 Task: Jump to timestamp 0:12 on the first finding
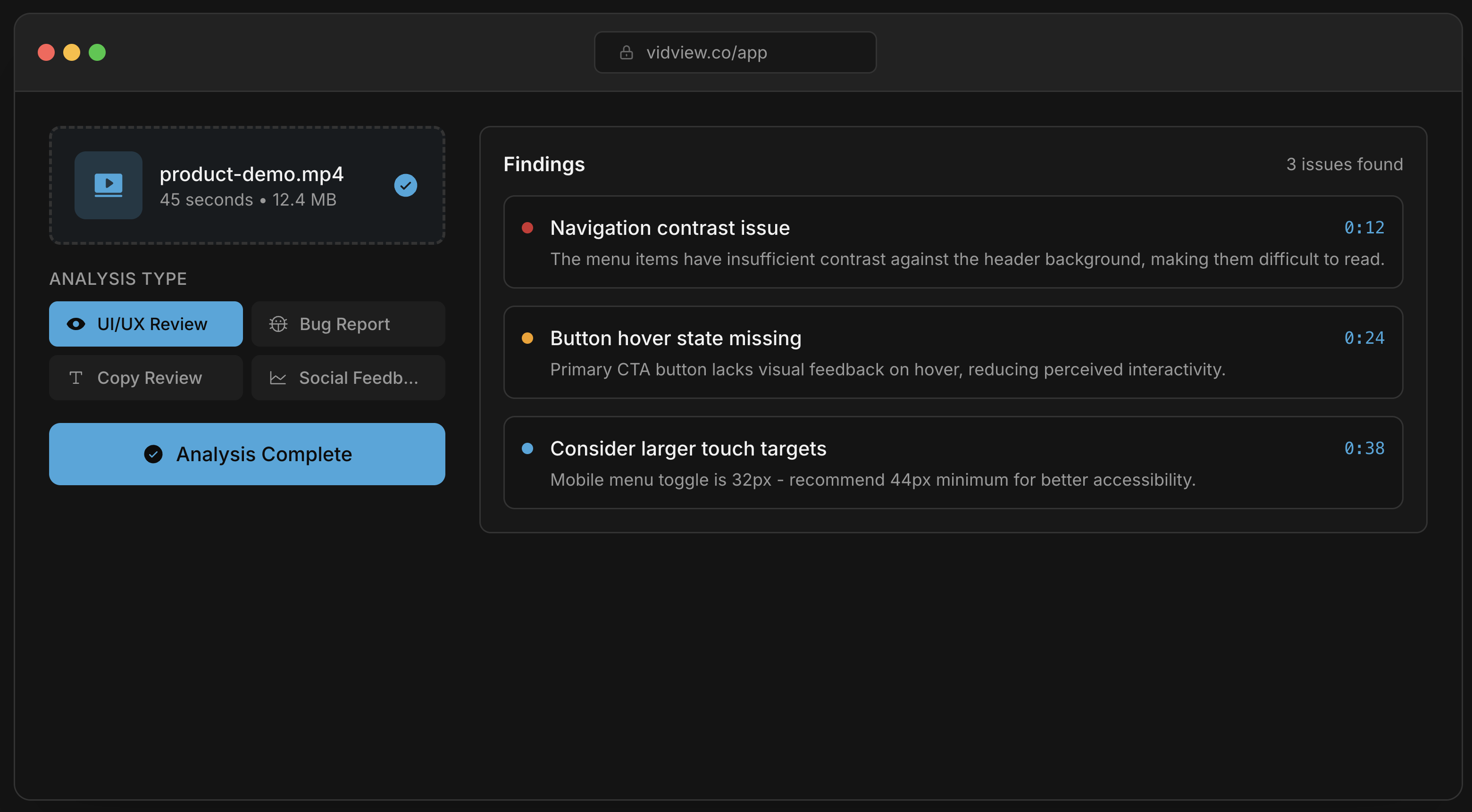[x=1366, y=227]
